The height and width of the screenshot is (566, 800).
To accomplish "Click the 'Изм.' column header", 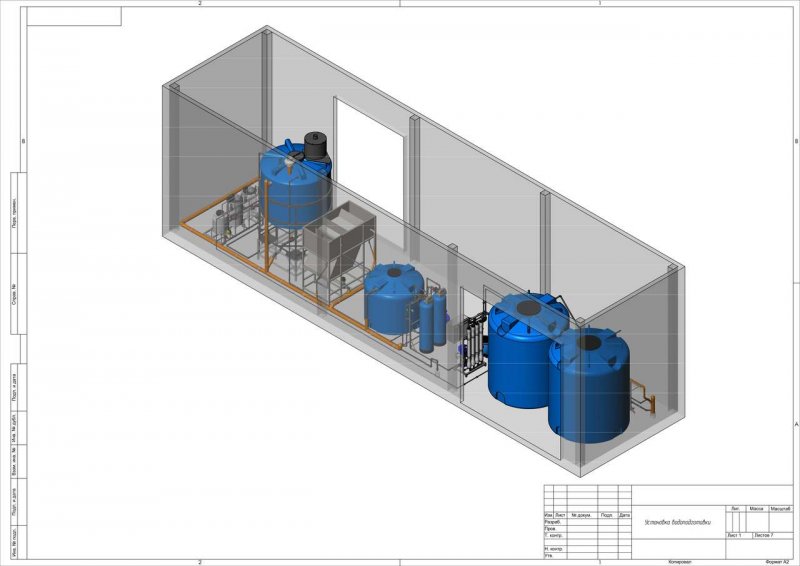I will coord(549,515).
